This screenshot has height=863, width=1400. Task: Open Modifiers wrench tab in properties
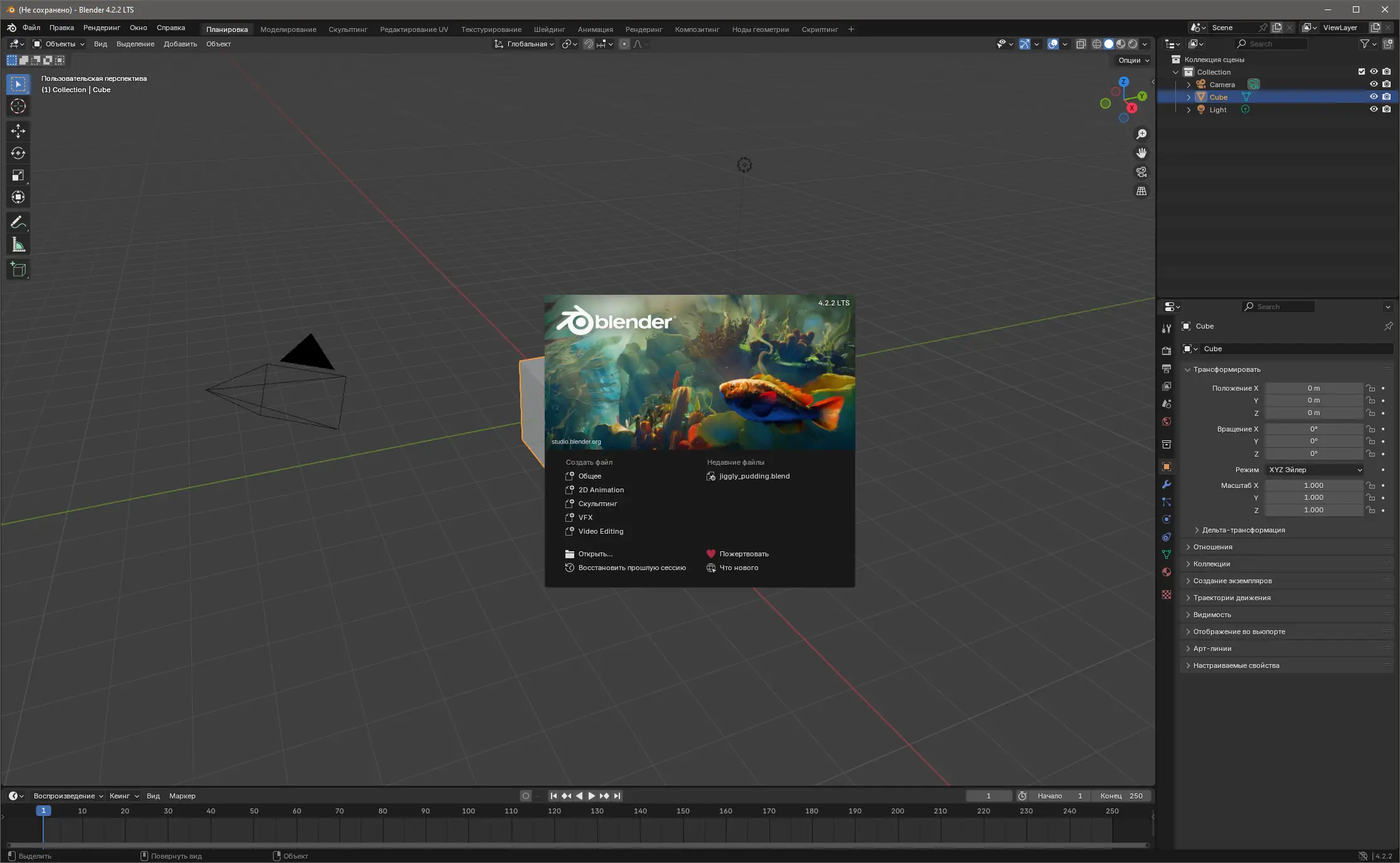pyautogui.click(x=1167, y=484)
